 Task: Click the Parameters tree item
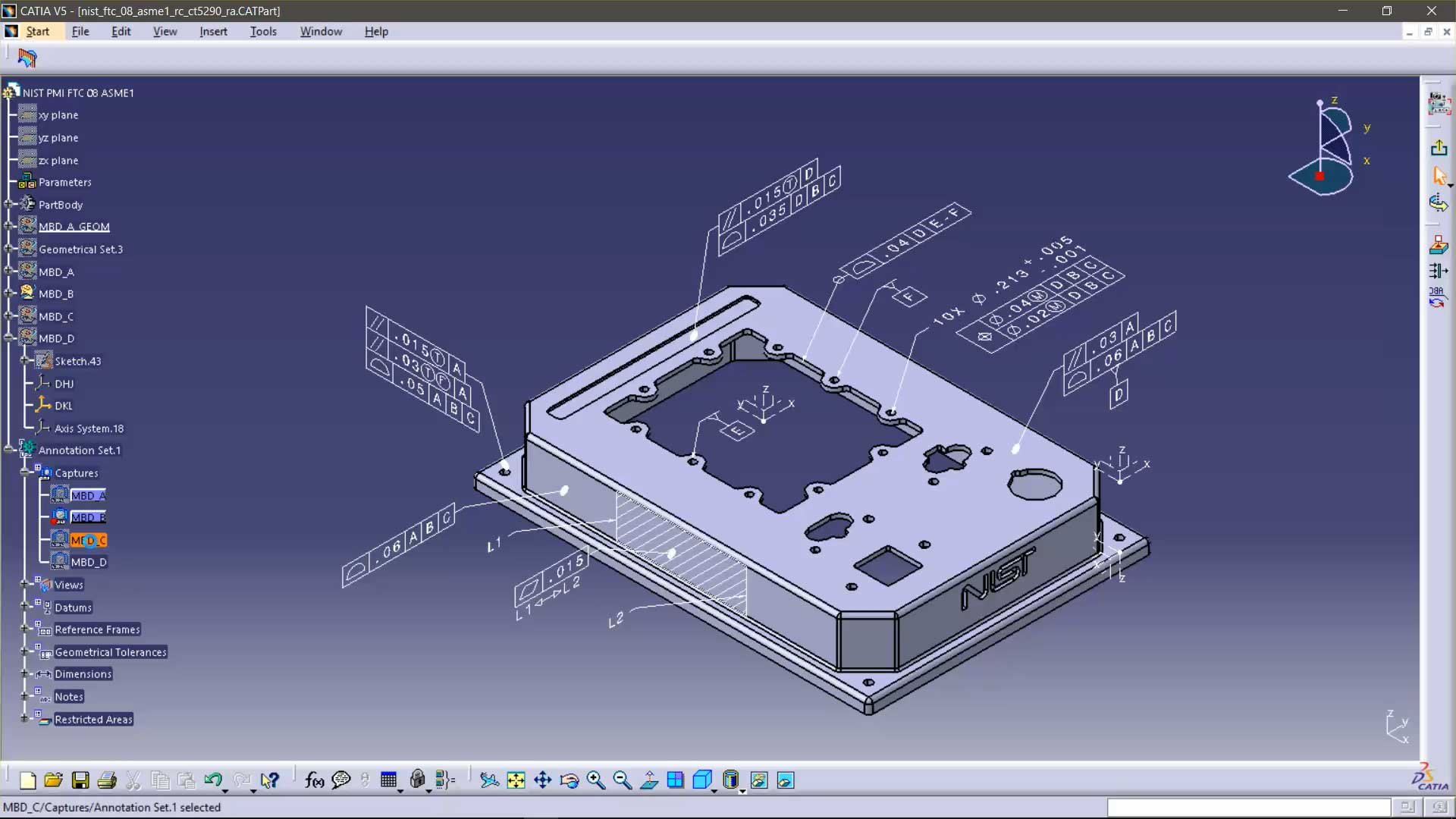[x=64, y=182]
